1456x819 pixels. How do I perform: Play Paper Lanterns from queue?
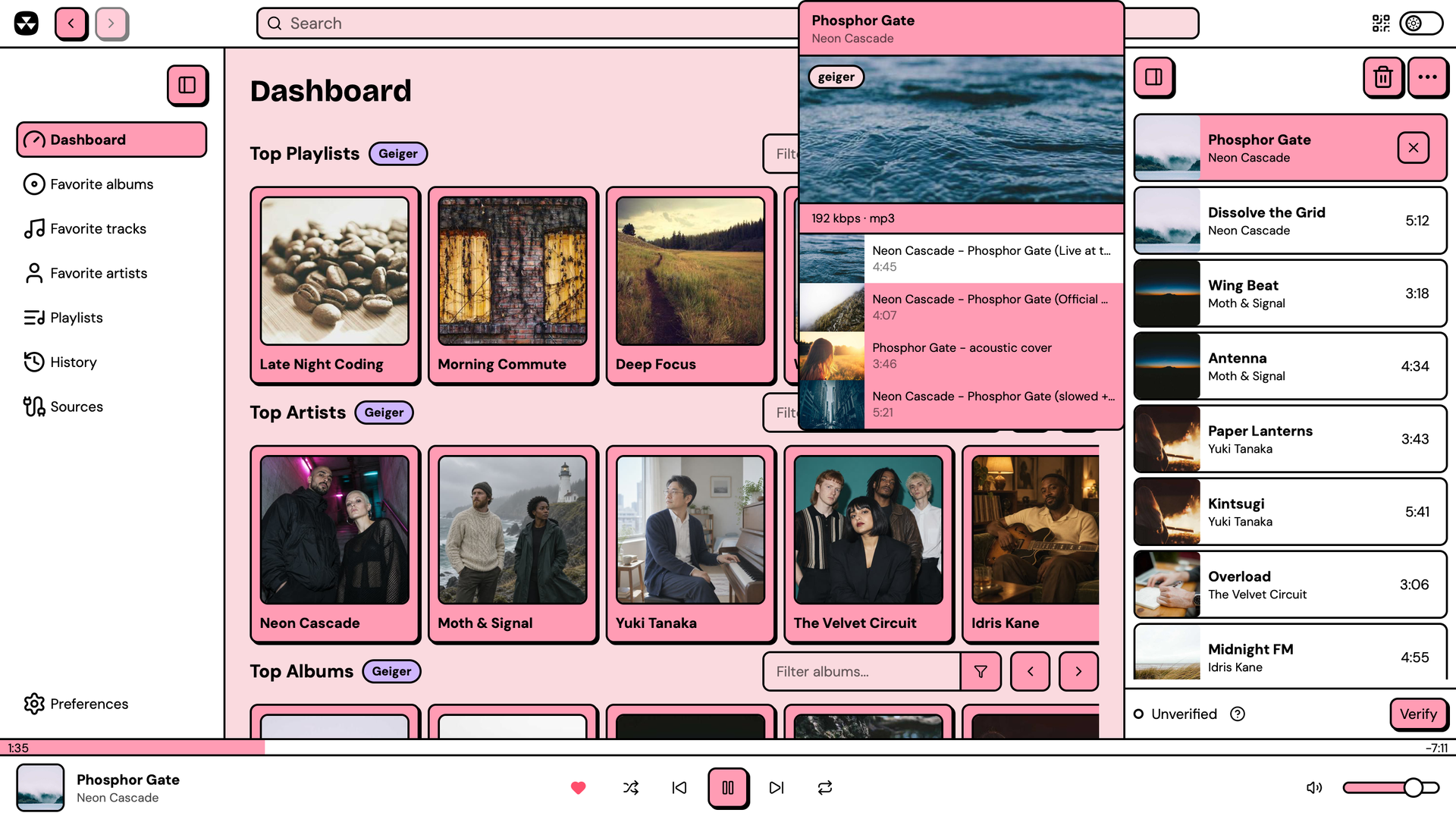click(x=1290, y=439)
